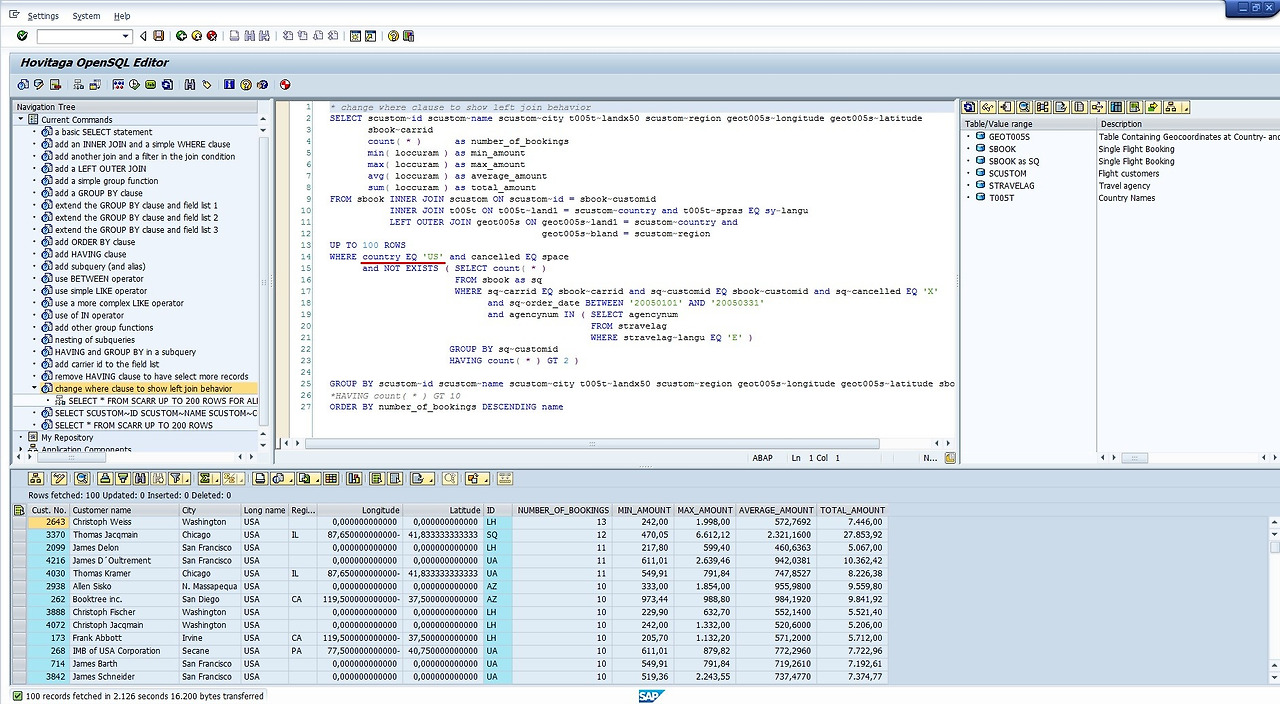The height and width of the screenshot is (704, 1280).
Task: Select 'add a LEFT OUTER JOIN' command
Action: tap(100, 169)
